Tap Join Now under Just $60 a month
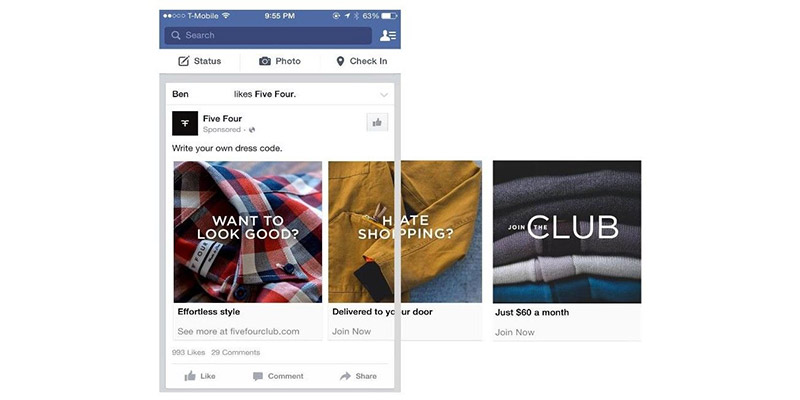 515,332
